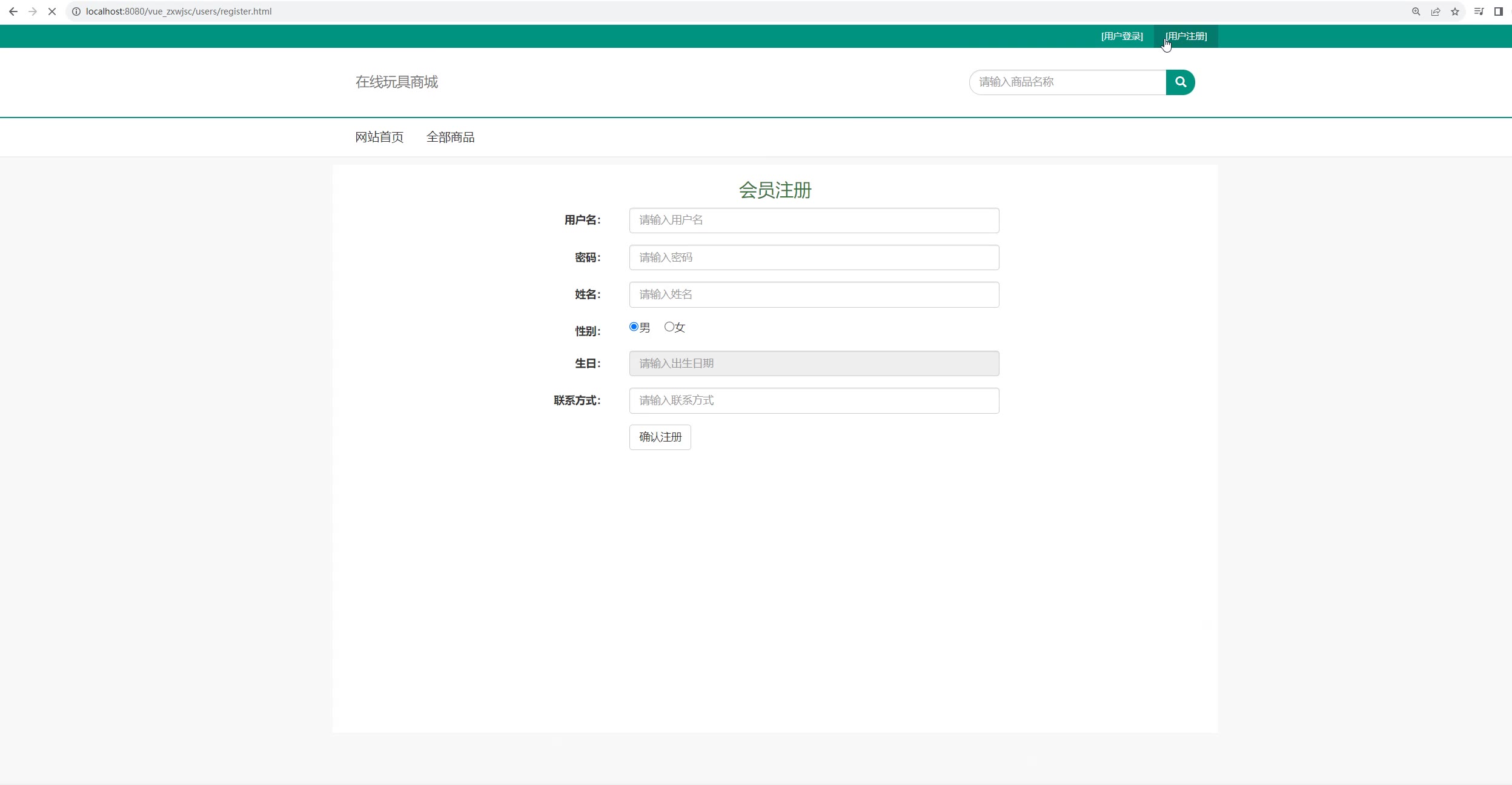This screenshot has width=1512, height=785.
Task: Click the 用户名 input field
Action: click(x=814, y=220)
